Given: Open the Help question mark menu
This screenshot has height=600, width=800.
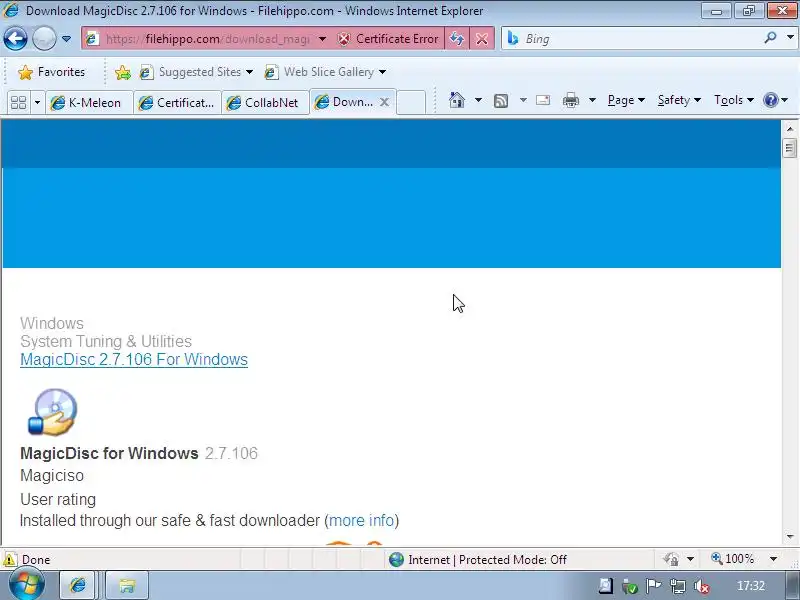Looking at the screenshot, I should tap(775, 100).
